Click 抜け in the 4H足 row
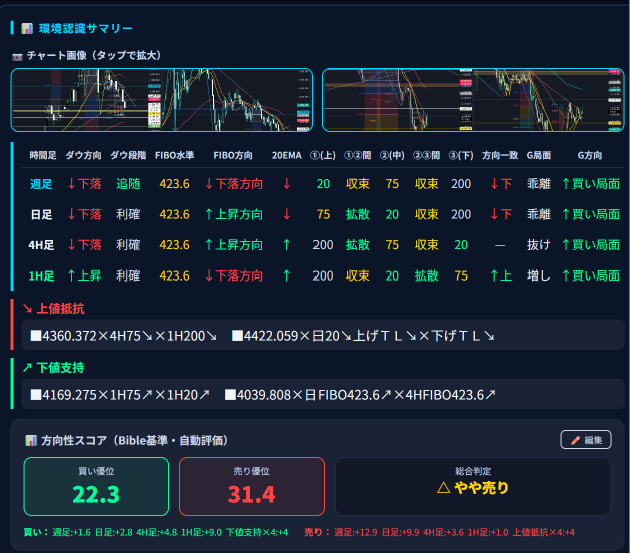The image size is (630, 554). pyautogui.click(x=538, y=245)
